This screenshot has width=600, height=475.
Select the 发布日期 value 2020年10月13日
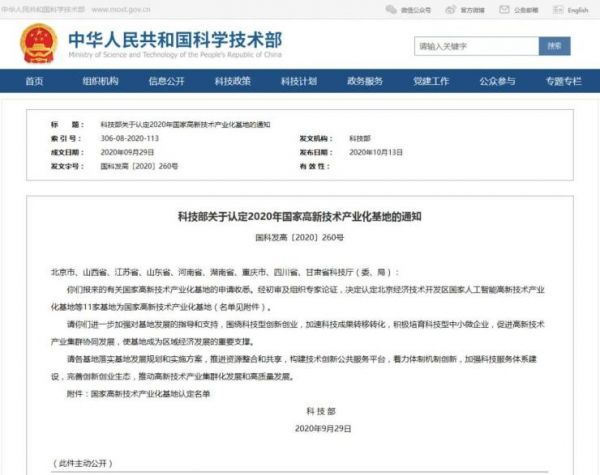point(376,152)
